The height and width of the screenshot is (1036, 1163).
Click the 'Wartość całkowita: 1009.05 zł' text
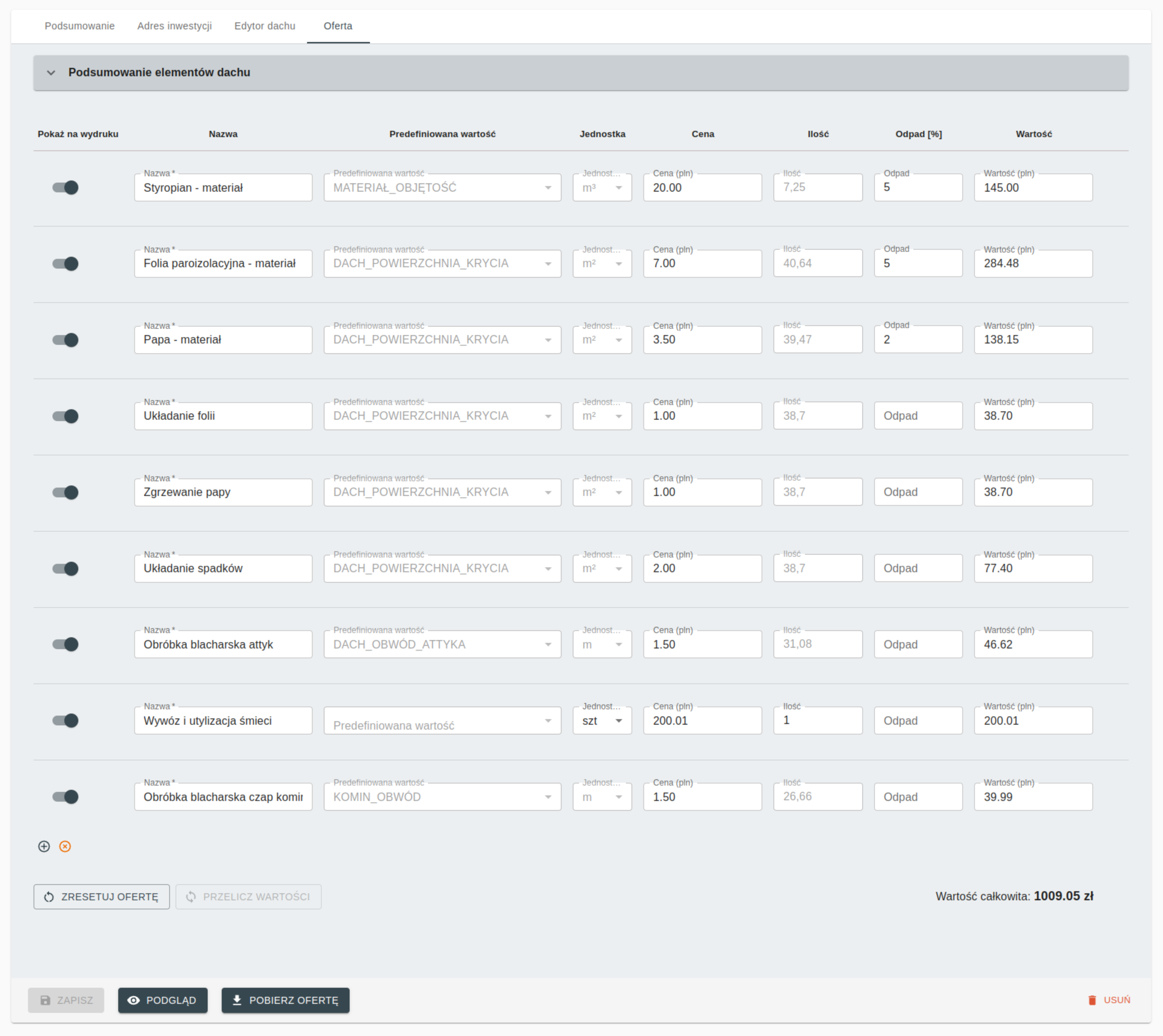[1014, 896]
